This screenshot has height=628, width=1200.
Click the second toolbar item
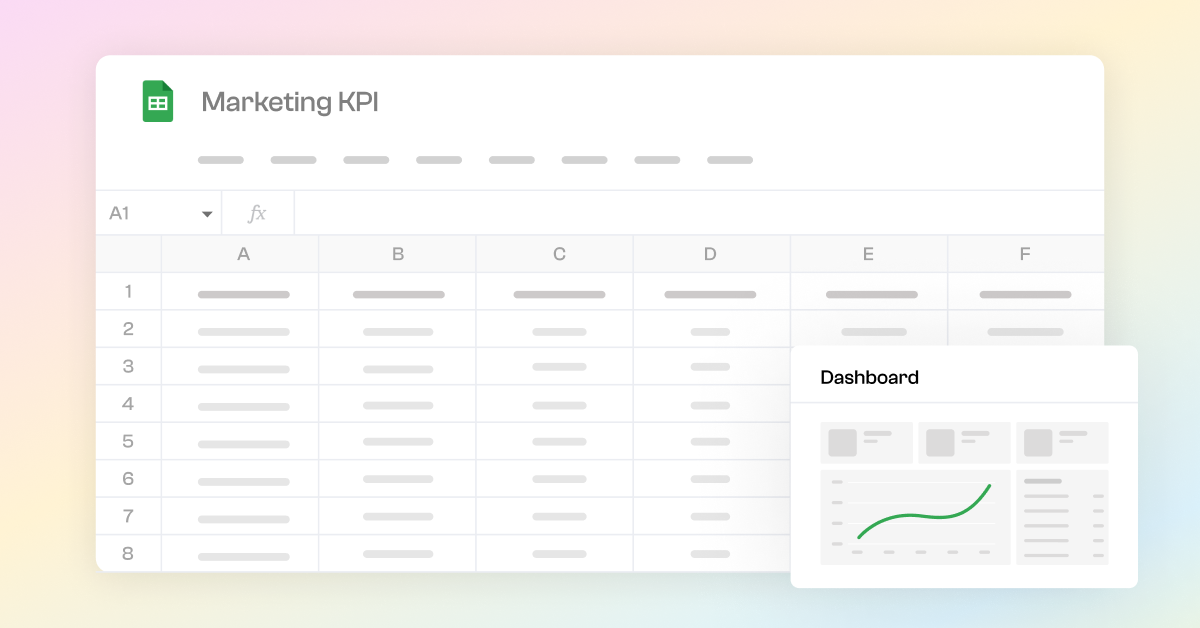[293, 159]
